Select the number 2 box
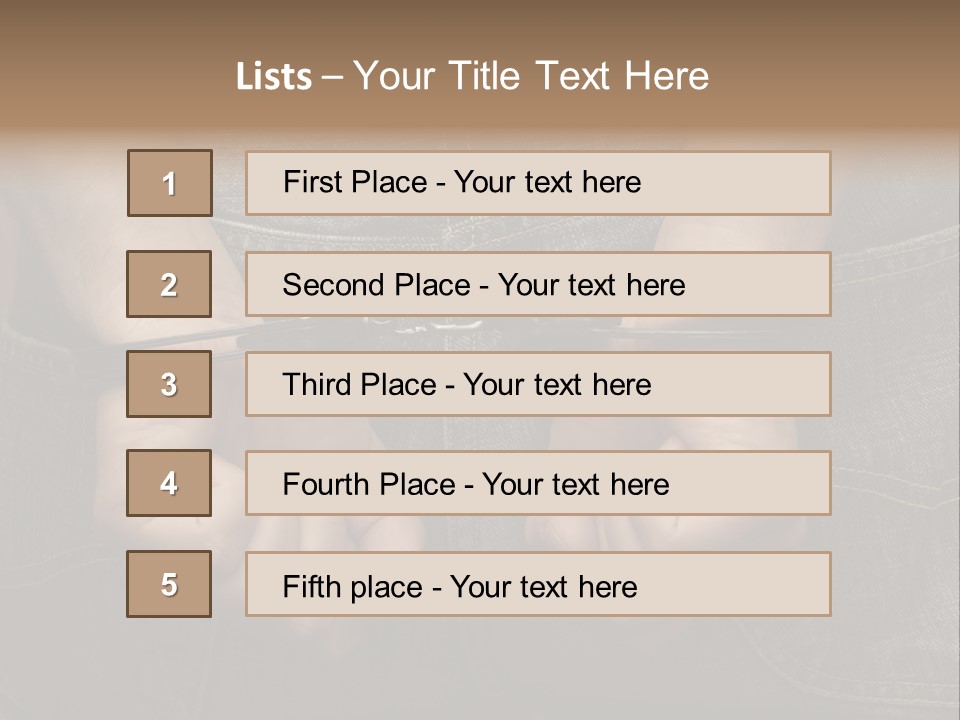 tap(169, 284)
